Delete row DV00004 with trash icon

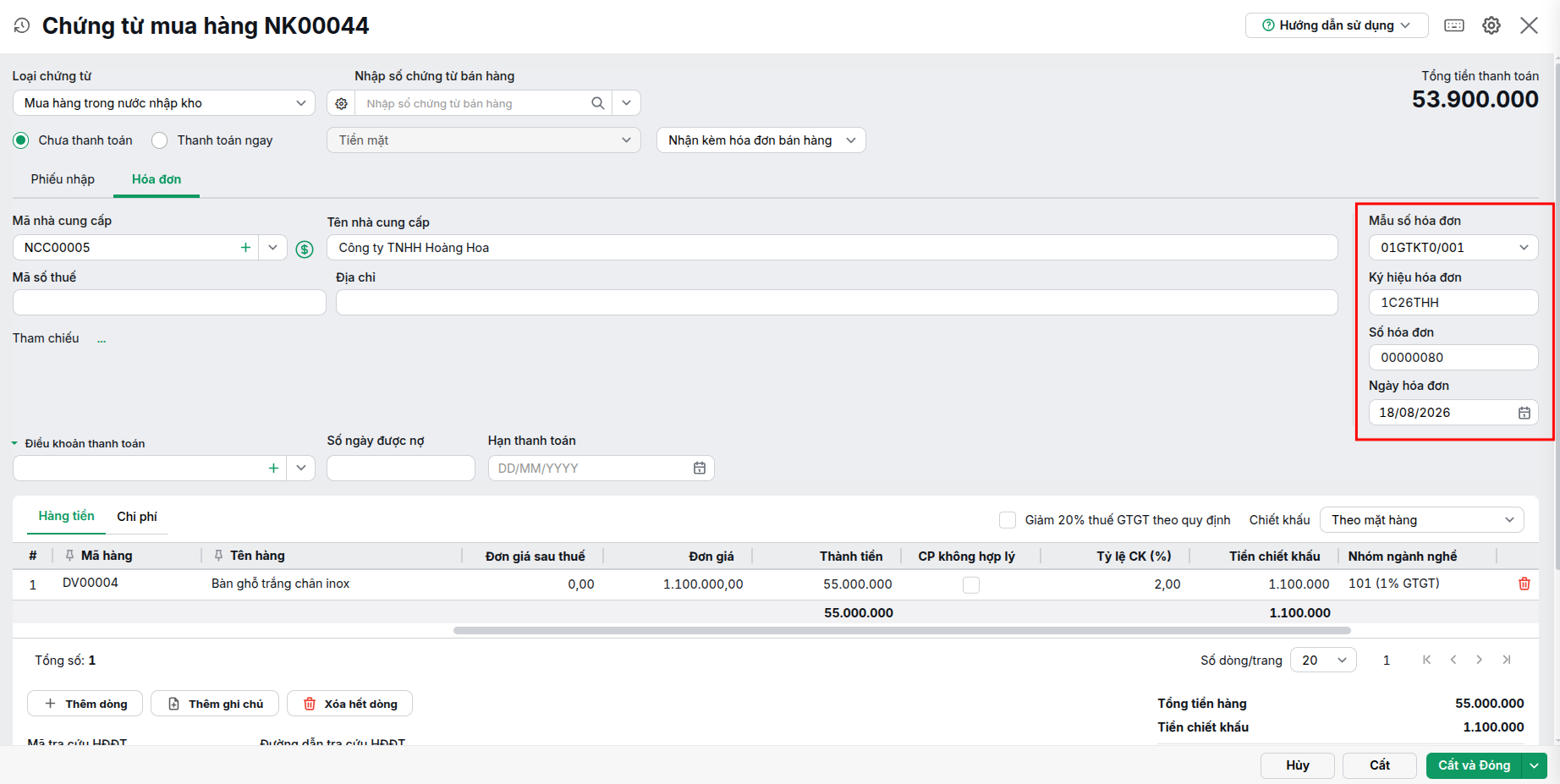click(1524, 584)
